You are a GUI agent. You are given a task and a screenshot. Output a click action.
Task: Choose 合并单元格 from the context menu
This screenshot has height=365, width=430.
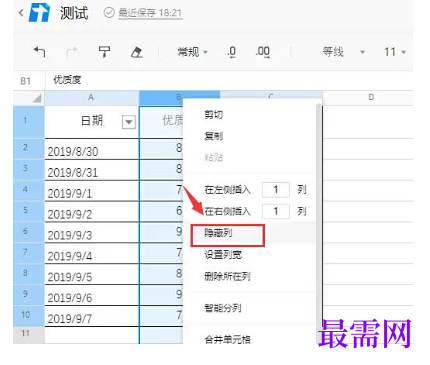tap(227, 339)
